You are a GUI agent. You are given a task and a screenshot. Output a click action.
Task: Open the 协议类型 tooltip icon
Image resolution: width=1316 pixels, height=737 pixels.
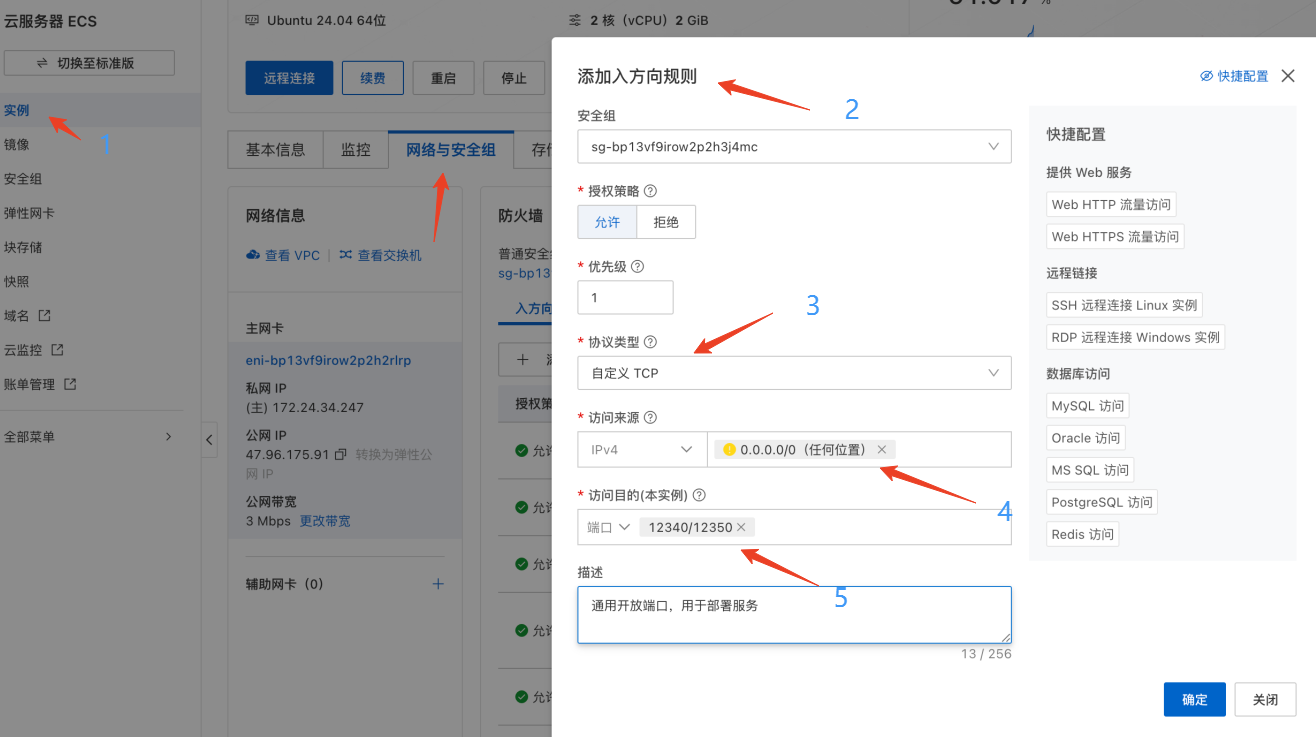[x=648, y=341]
